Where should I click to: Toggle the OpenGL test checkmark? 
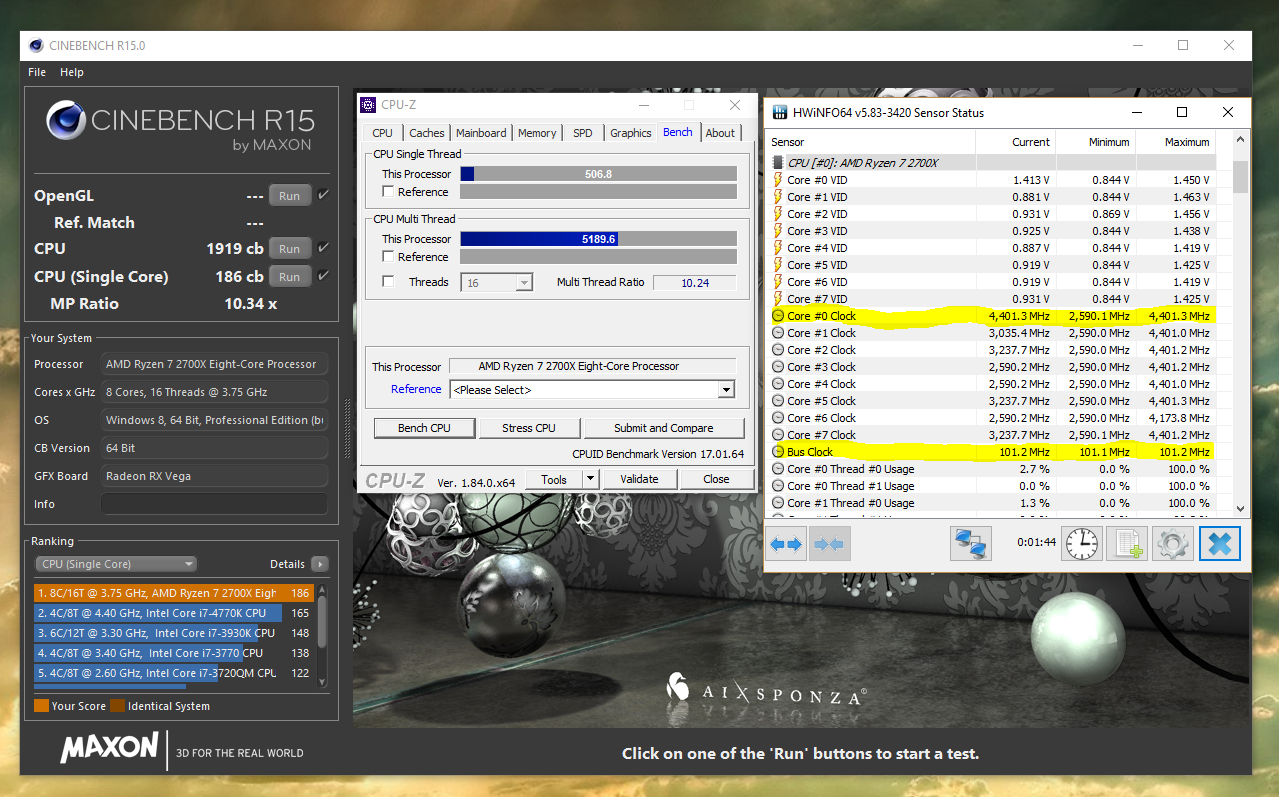pos(323,195)
